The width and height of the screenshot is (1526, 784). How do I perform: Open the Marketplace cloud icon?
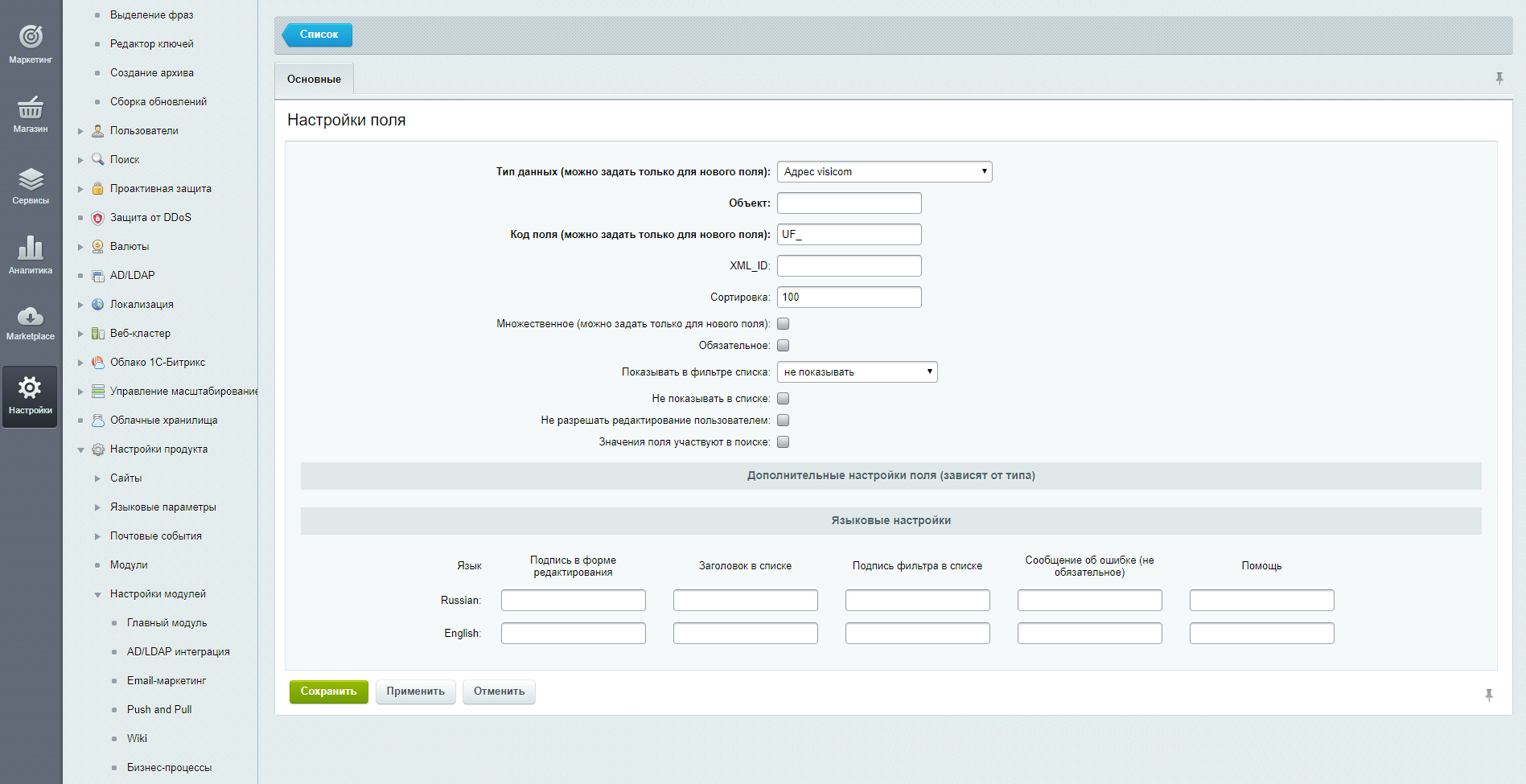point(31,317)
